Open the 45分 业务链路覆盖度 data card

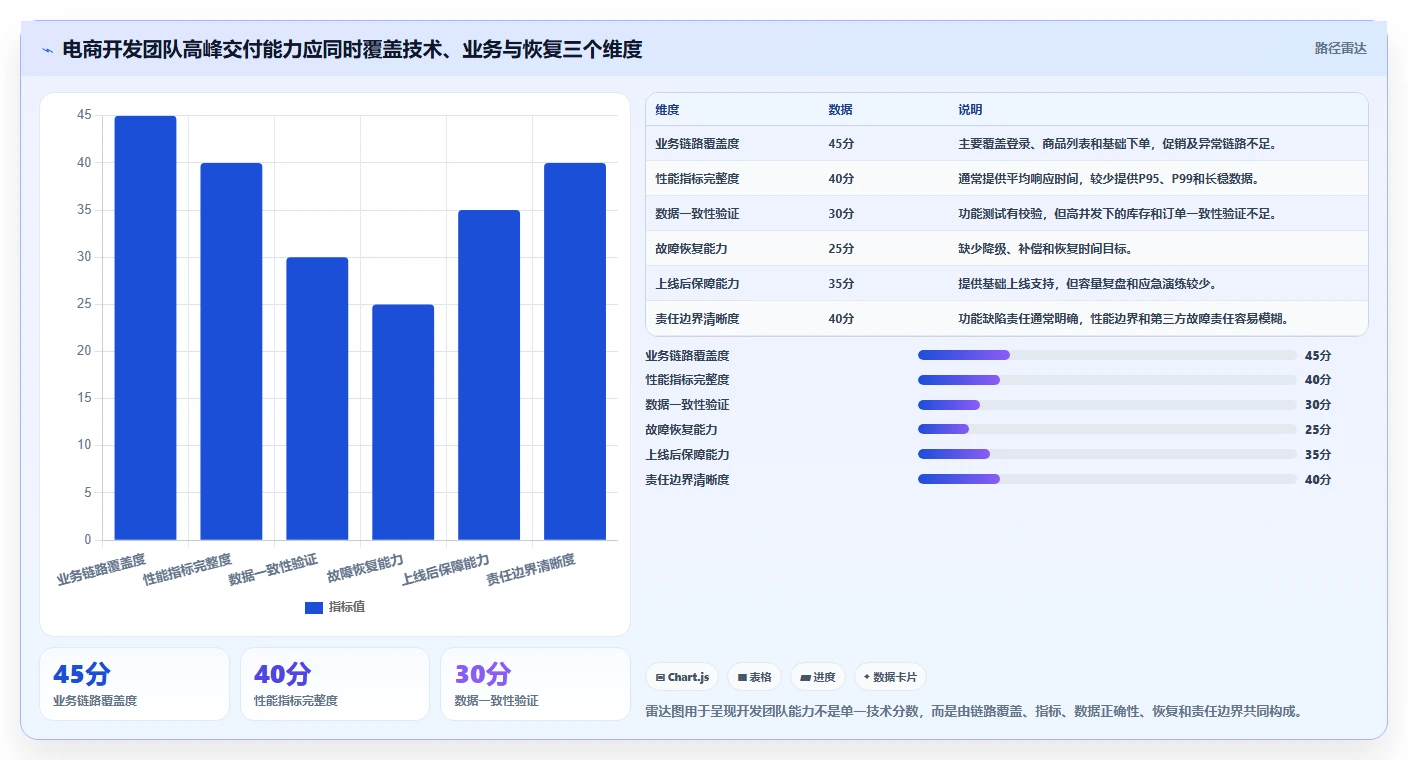click(x=135, y=684)
